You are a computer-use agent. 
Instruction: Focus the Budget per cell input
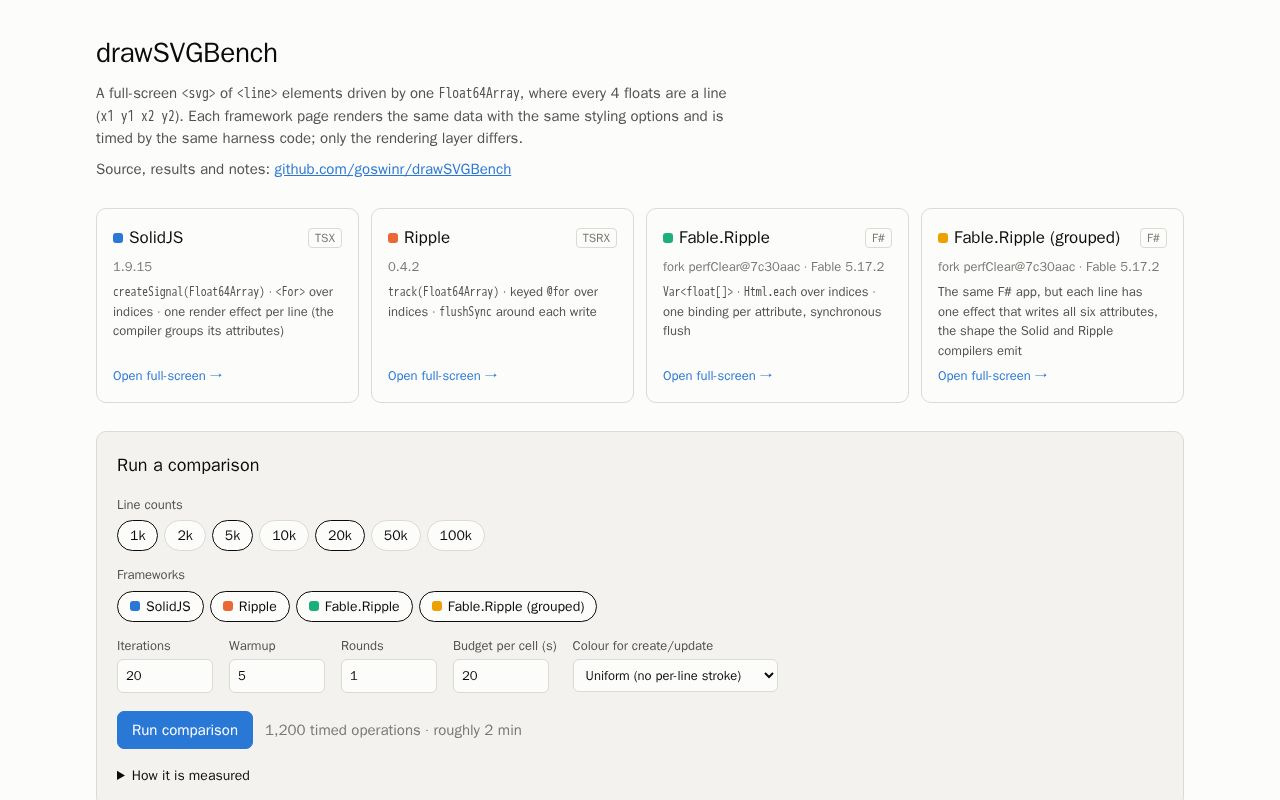pyautogui.click(x=501, y=676)
